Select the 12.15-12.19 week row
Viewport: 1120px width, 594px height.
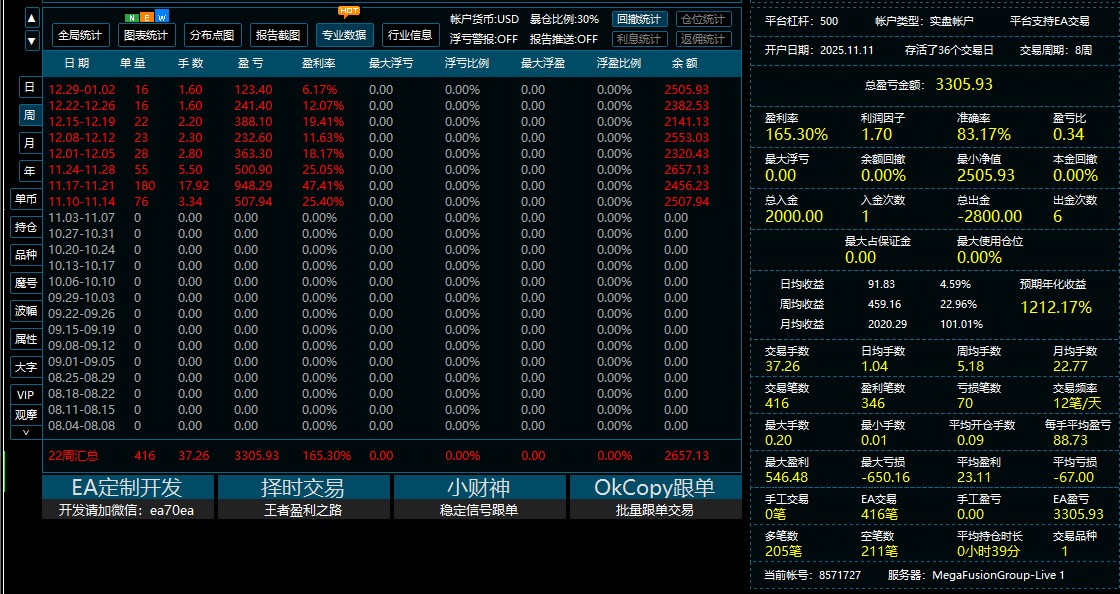[x=391, y=122]
